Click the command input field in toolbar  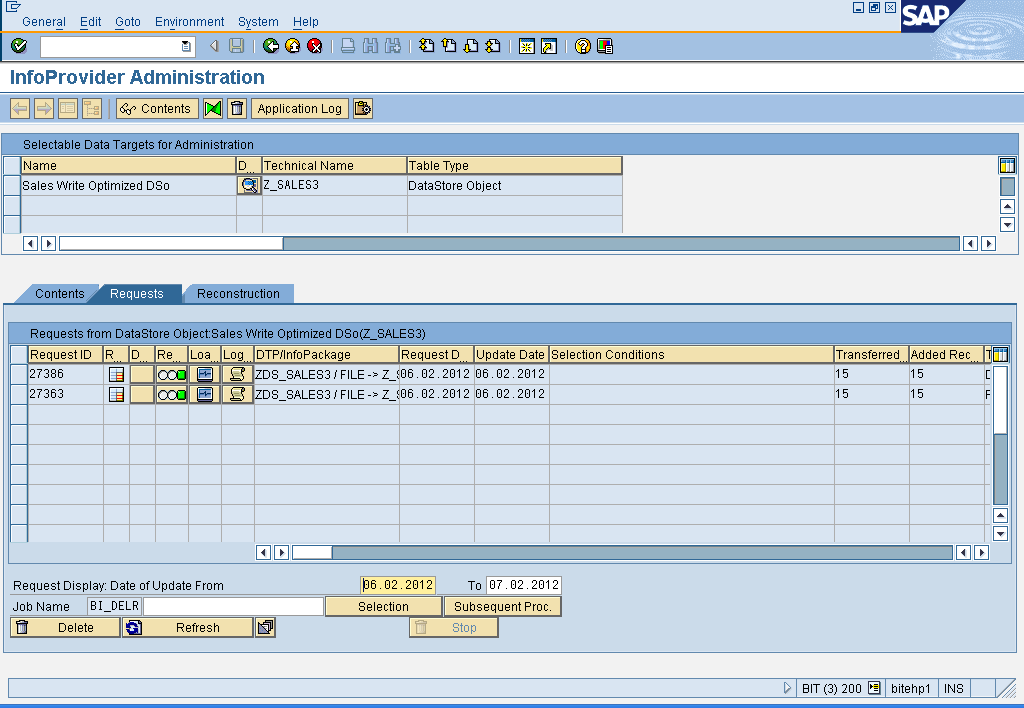(x=116, y=46)
